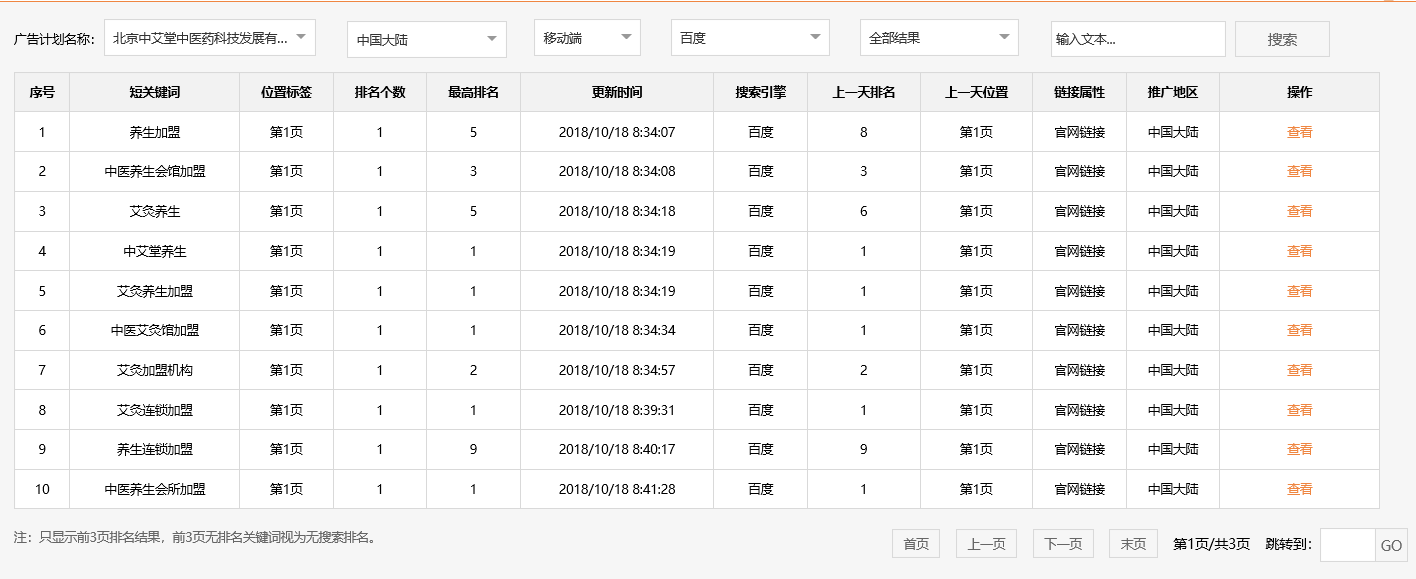This screenshot has width=1416, height=579.
Task: Expand the 中国大陆 region dropdown
Action: (x=426, y=37)
